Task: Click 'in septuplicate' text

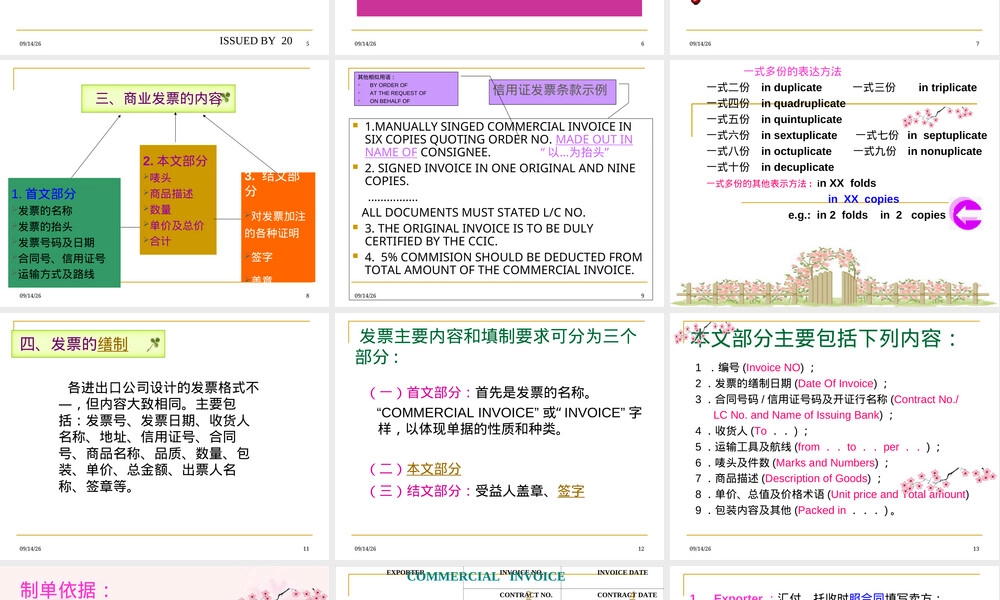Action: point(947,135)
